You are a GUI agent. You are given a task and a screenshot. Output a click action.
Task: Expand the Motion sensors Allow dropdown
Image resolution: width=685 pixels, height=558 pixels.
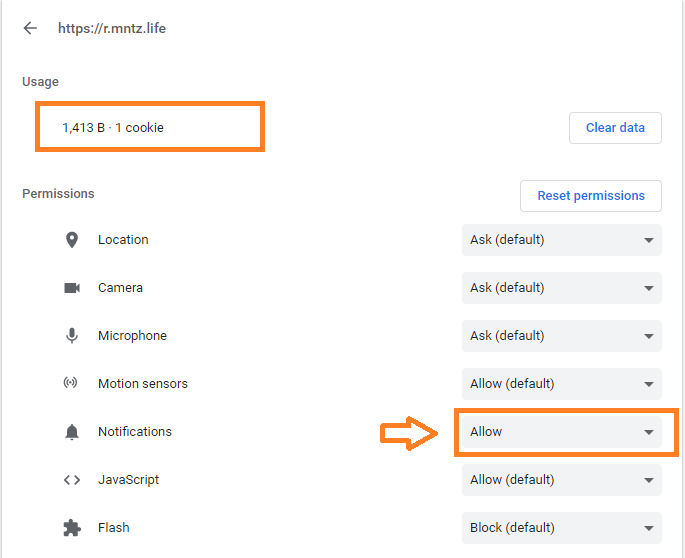(562, 384)
